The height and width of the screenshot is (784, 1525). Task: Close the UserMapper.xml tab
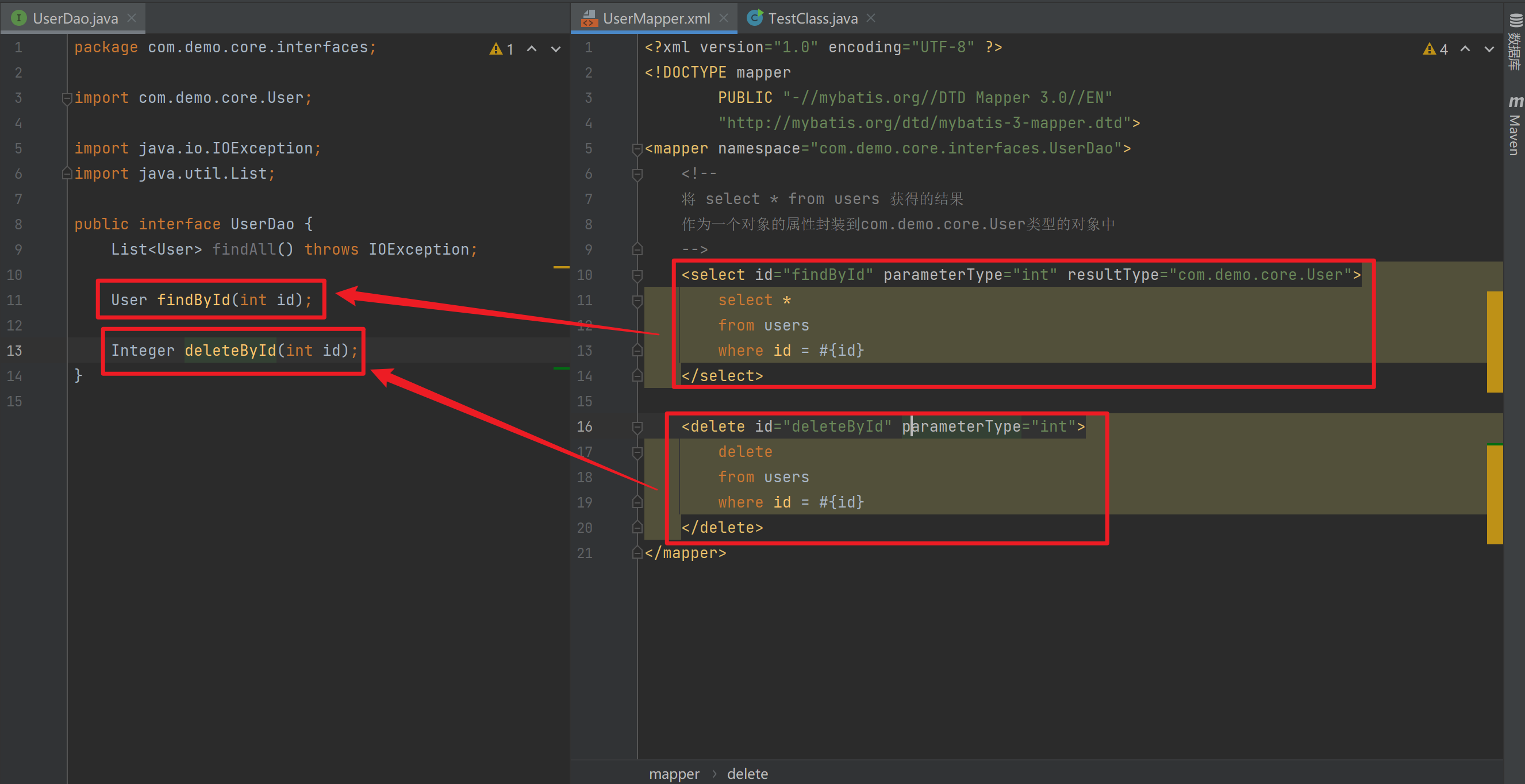pyautogui.click(x=724, y=18)
